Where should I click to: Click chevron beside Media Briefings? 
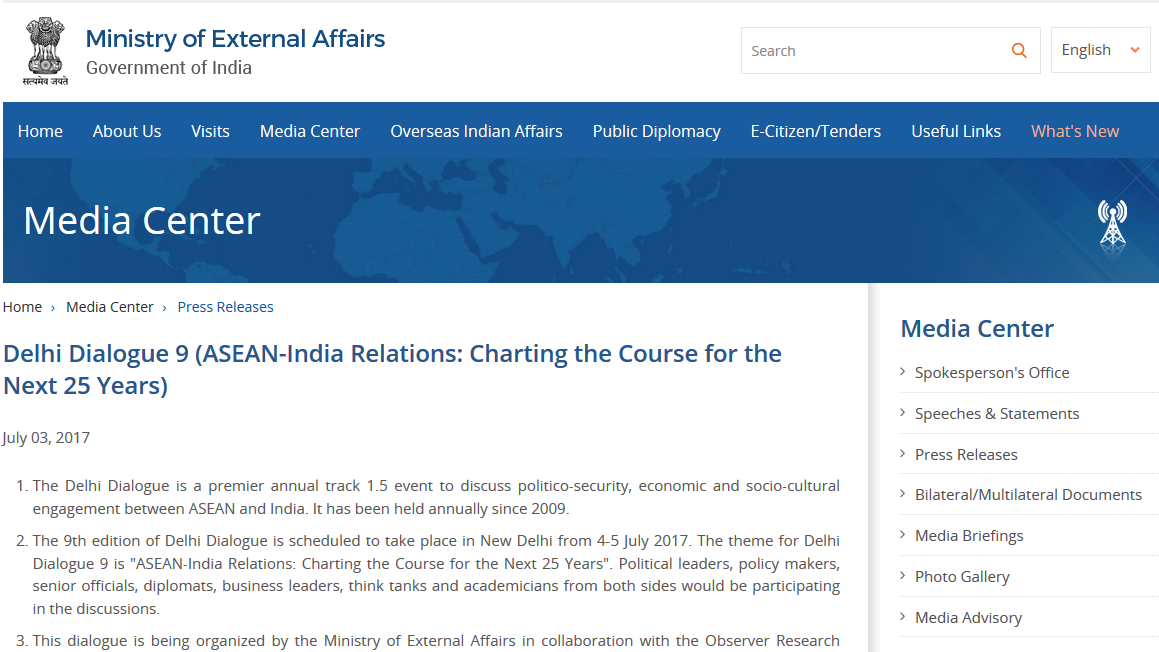point(903,534)
